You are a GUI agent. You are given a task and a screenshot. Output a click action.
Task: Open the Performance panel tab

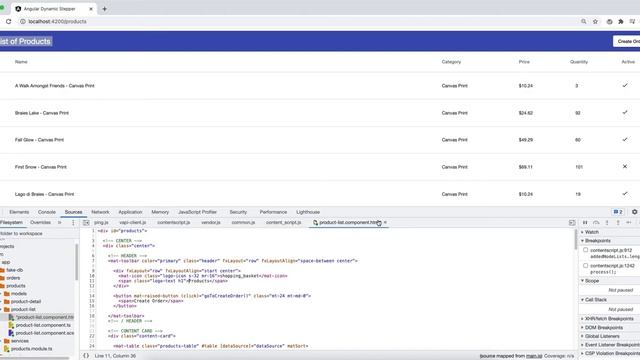[x=273, y=212]
